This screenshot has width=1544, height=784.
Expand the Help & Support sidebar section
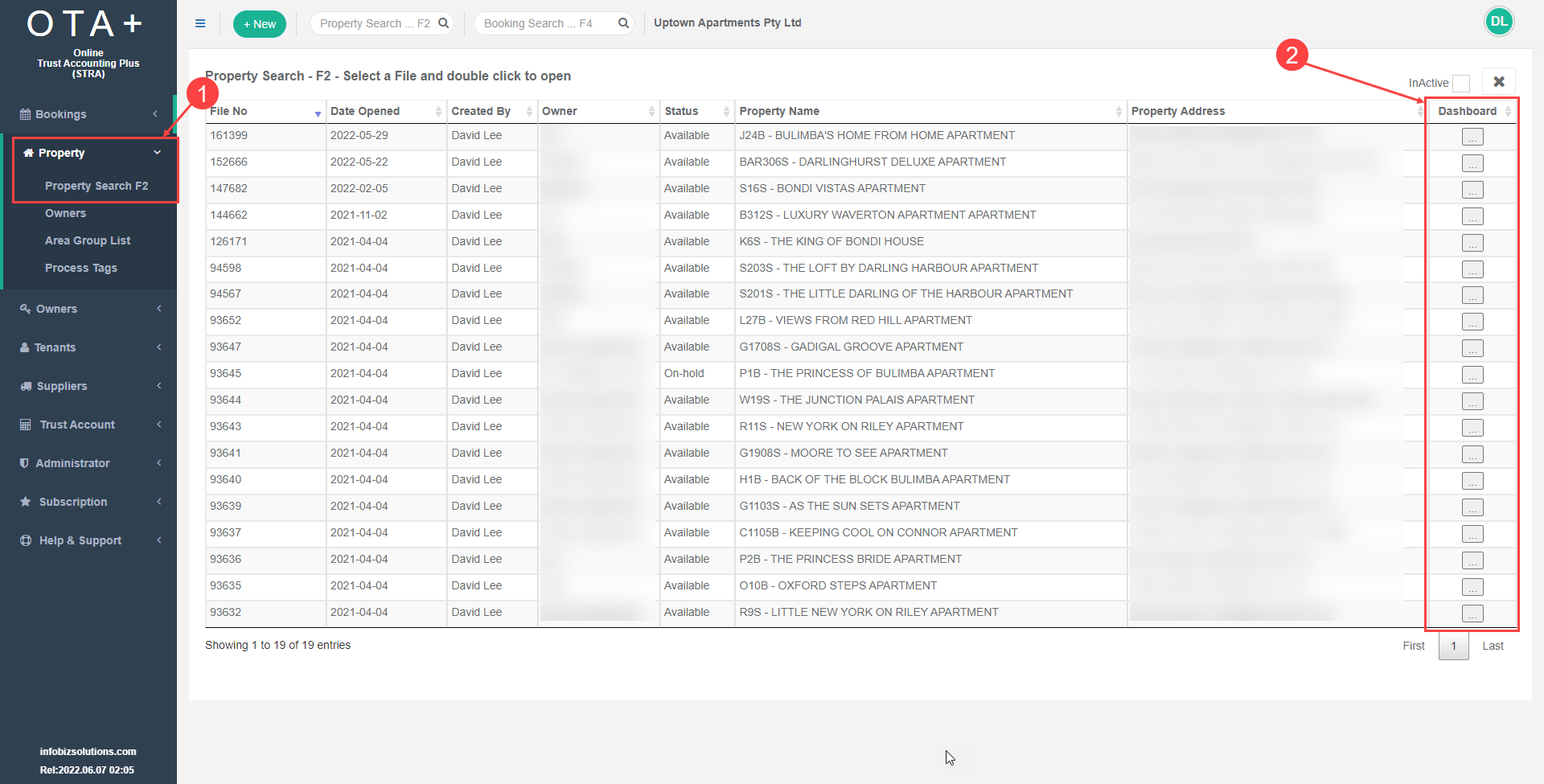pos(88,540)
